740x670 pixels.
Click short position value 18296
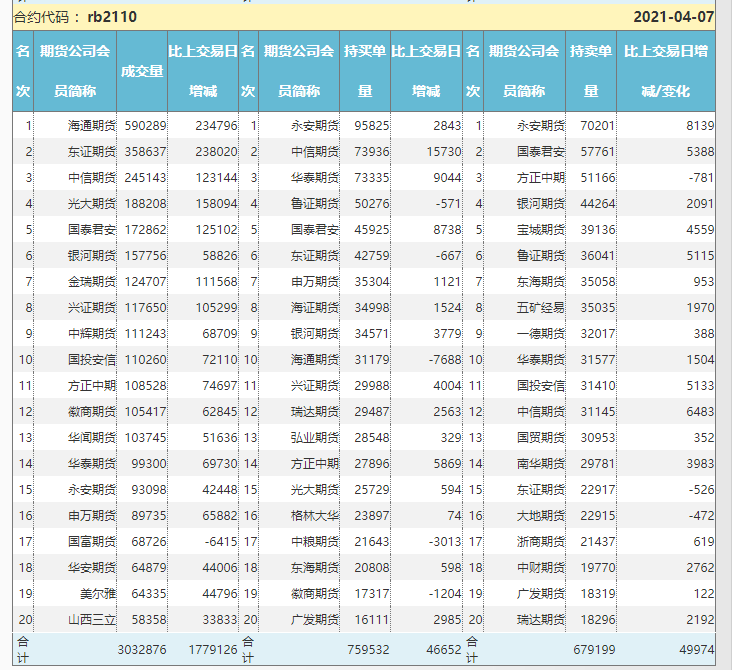coord(598,619)
